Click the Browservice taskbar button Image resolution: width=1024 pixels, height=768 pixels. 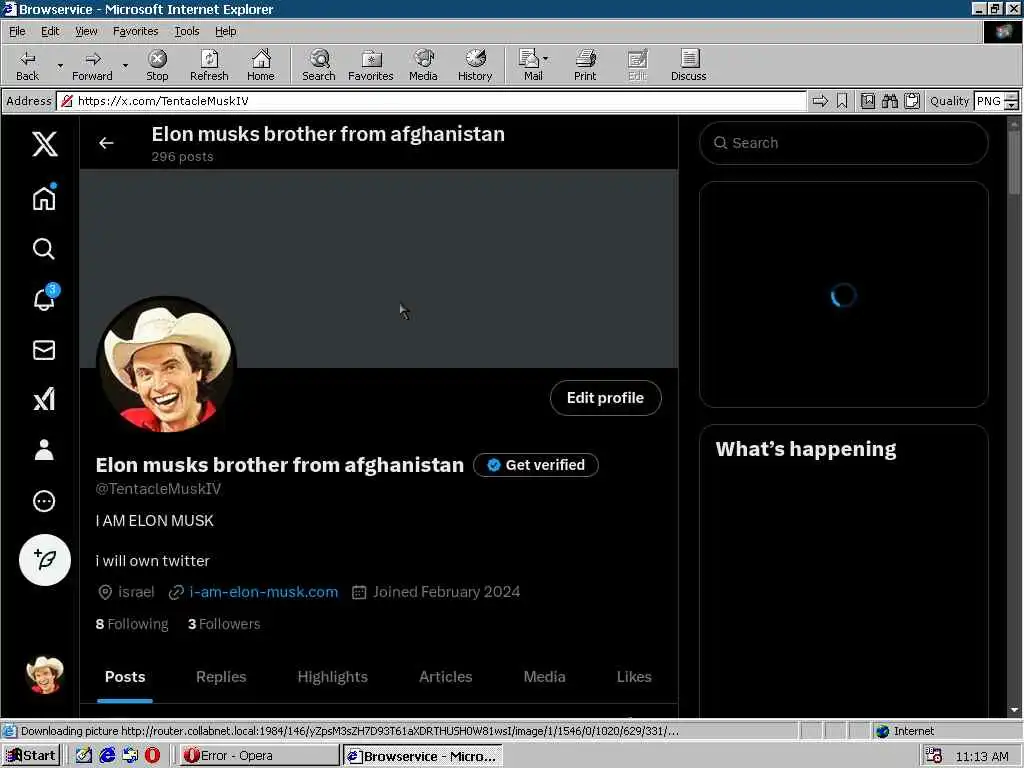[423, 756]
